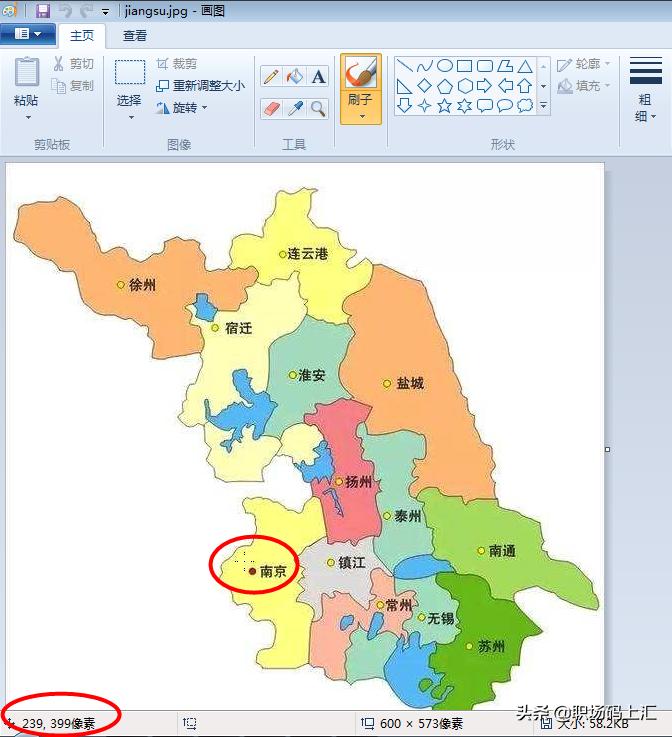Click the Undo arrow in quick access toolbar

tap(65, 10)
